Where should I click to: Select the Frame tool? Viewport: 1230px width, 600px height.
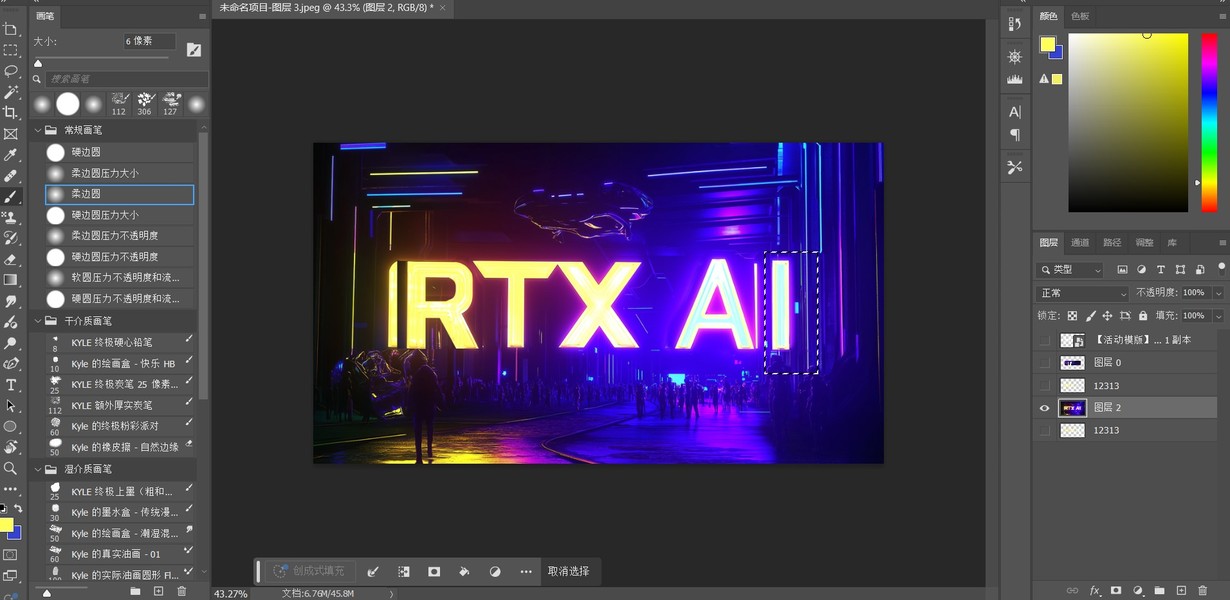pyautogui.click(x=10, y=134)
